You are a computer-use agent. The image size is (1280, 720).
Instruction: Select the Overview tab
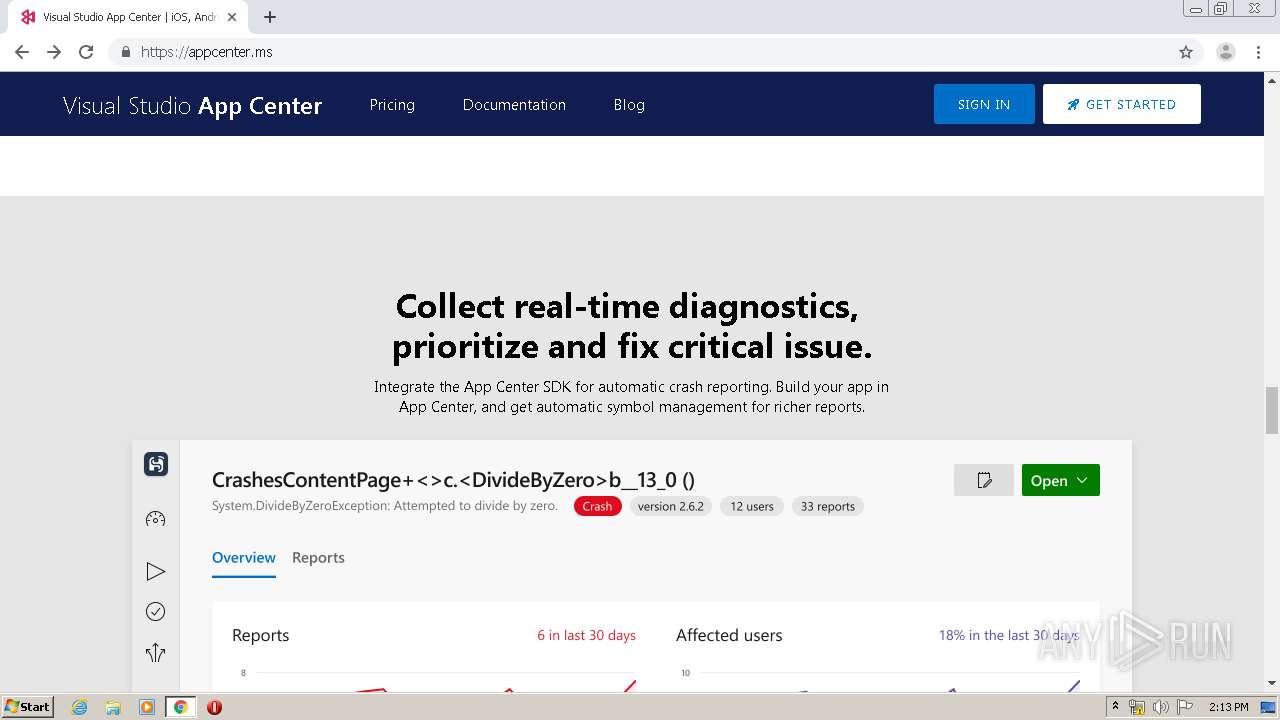click(x=244, y=558)
